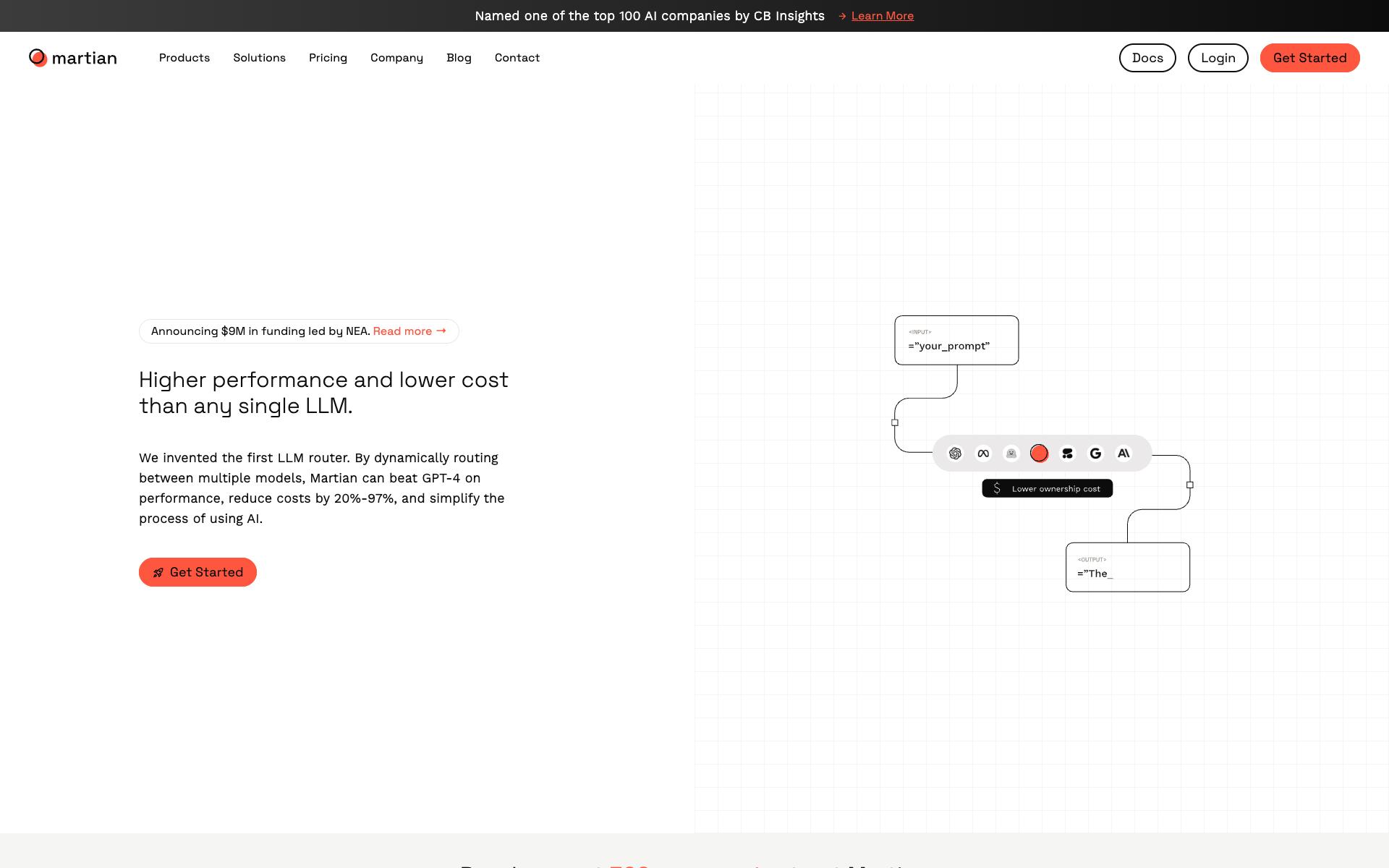This screenshot has height=868, width=1389.
Task: Open the Read more funding link
Action: (409, 331)
